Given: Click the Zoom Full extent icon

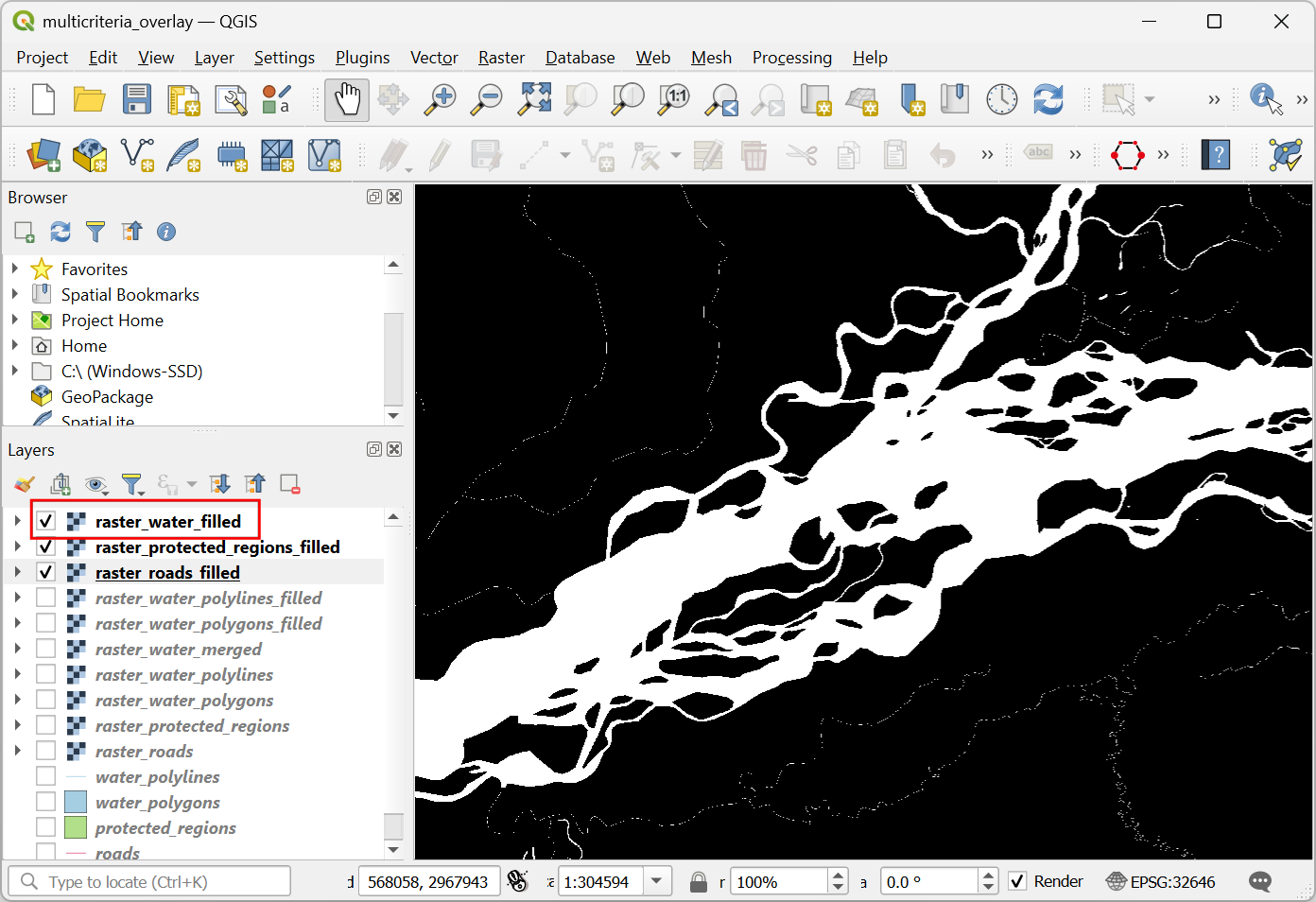Looking at the screenshot, I should [534, 99].
